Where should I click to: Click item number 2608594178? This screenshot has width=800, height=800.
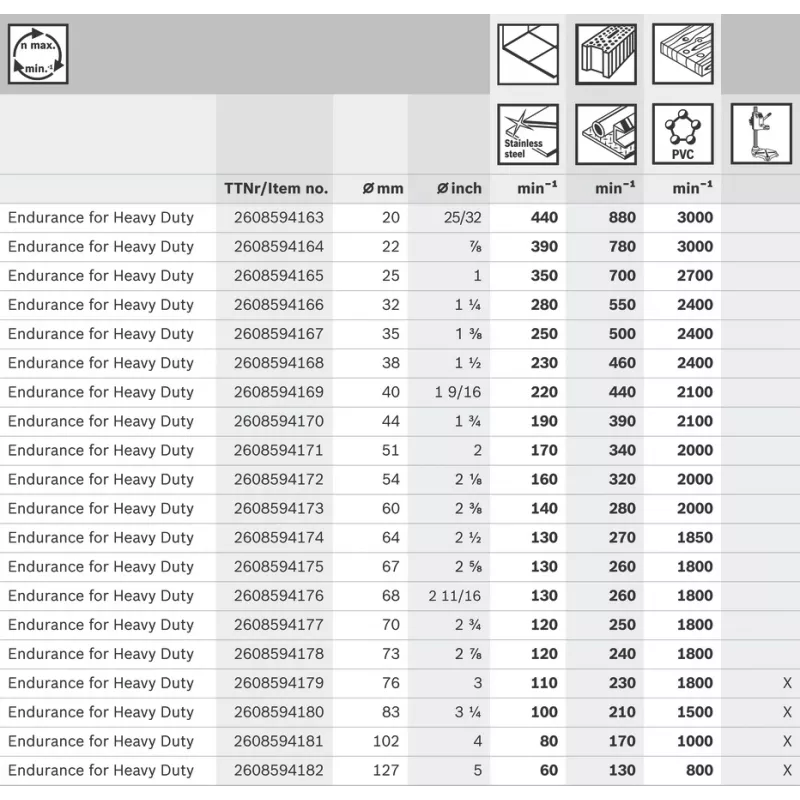pyautogui.click(x=279, y=654)
